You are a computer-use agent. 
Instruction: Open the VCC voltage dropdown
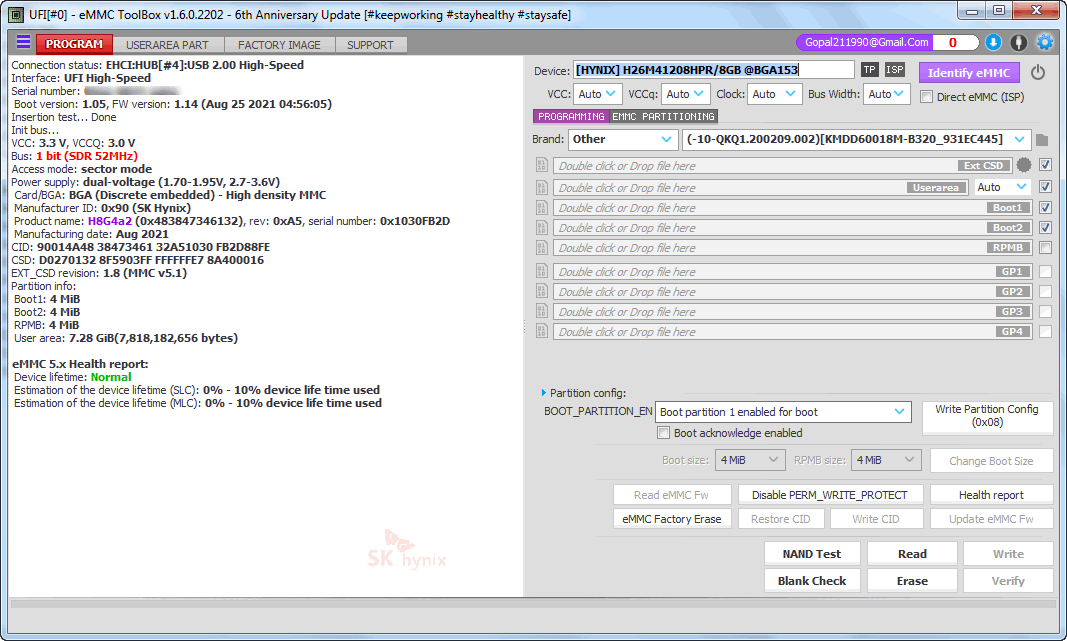[x=597, y=94]
